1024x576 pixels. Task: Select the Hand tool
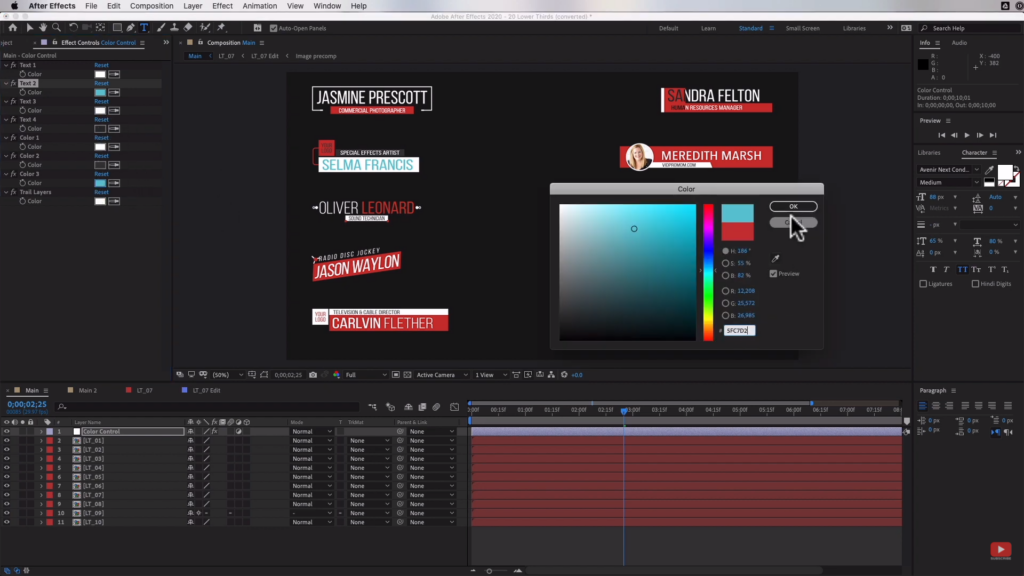tap(43, 28)
